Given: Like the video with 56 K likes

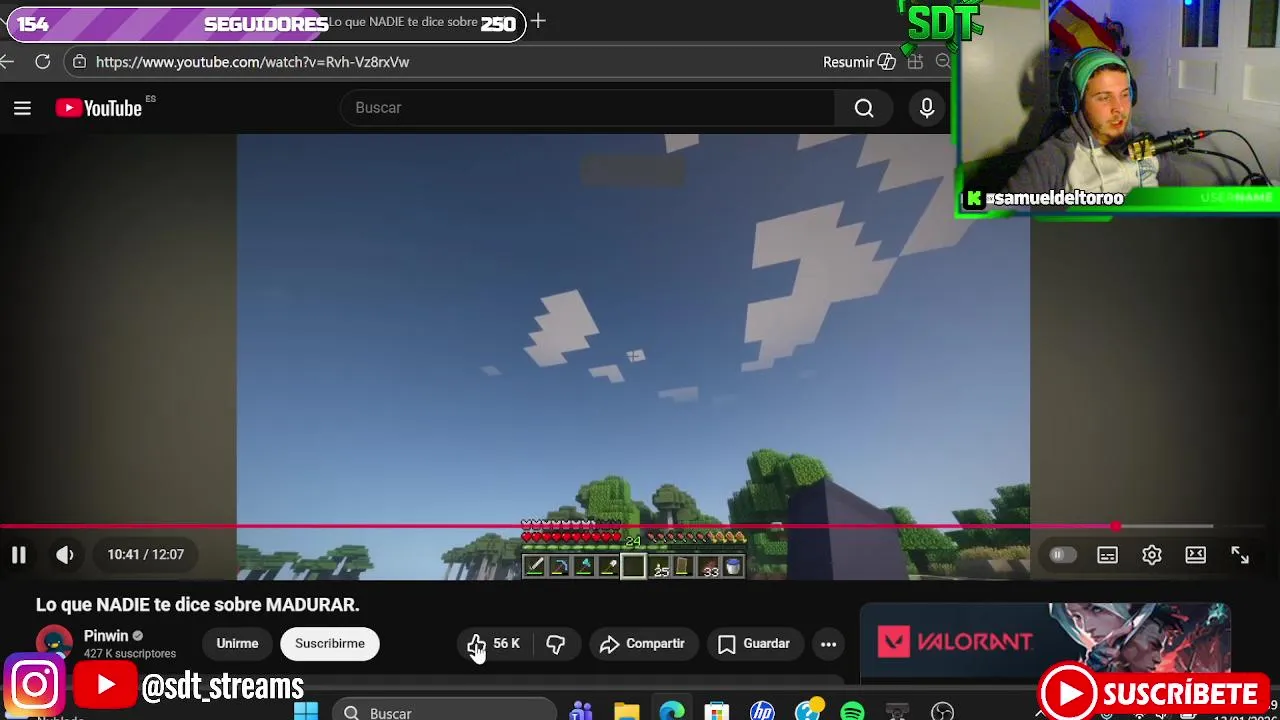Looking at the screenshot, I should click(x=494, y=644).
